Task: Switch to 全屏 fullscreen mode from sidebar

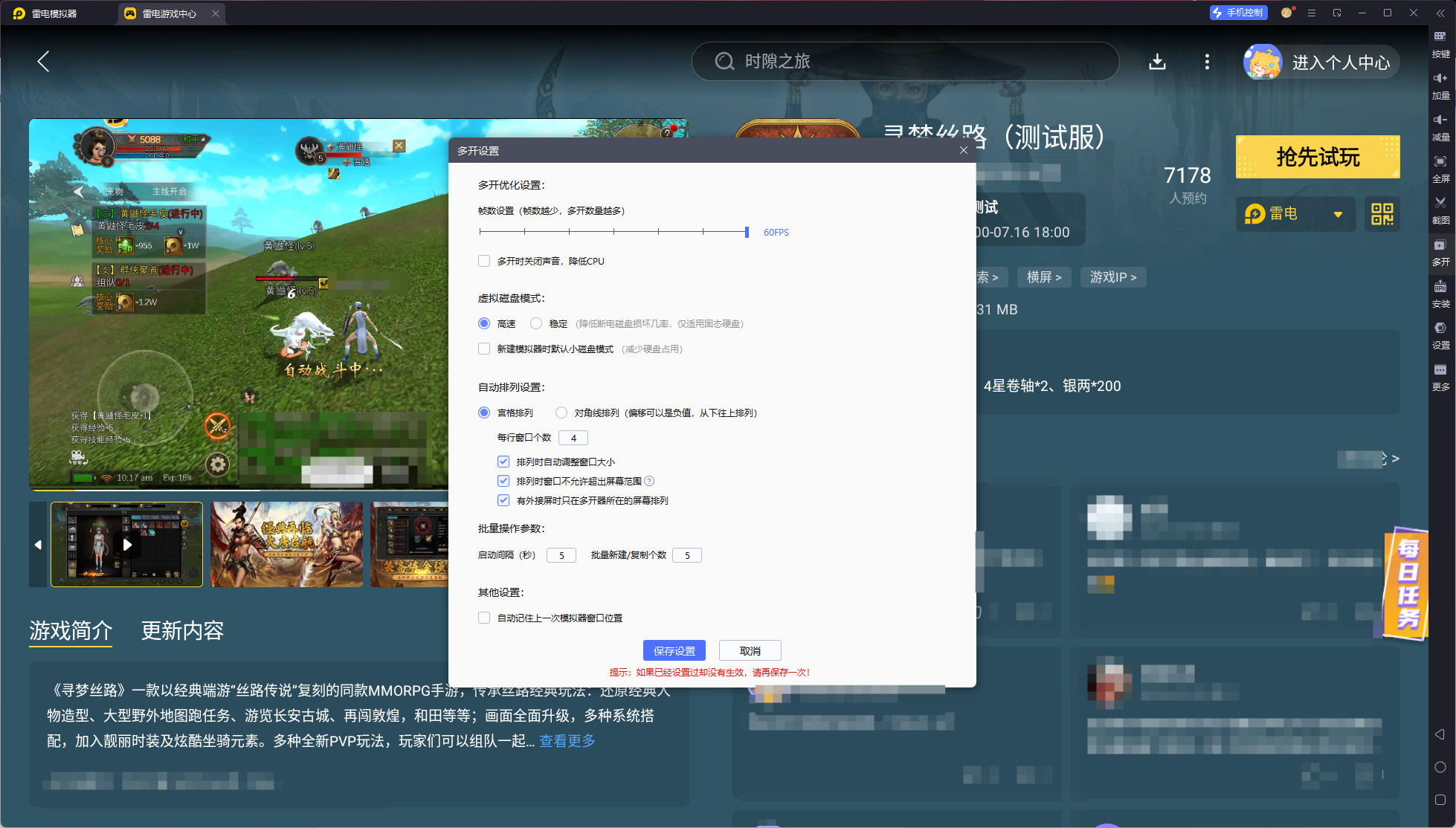Action: (x=1440, y=169)
